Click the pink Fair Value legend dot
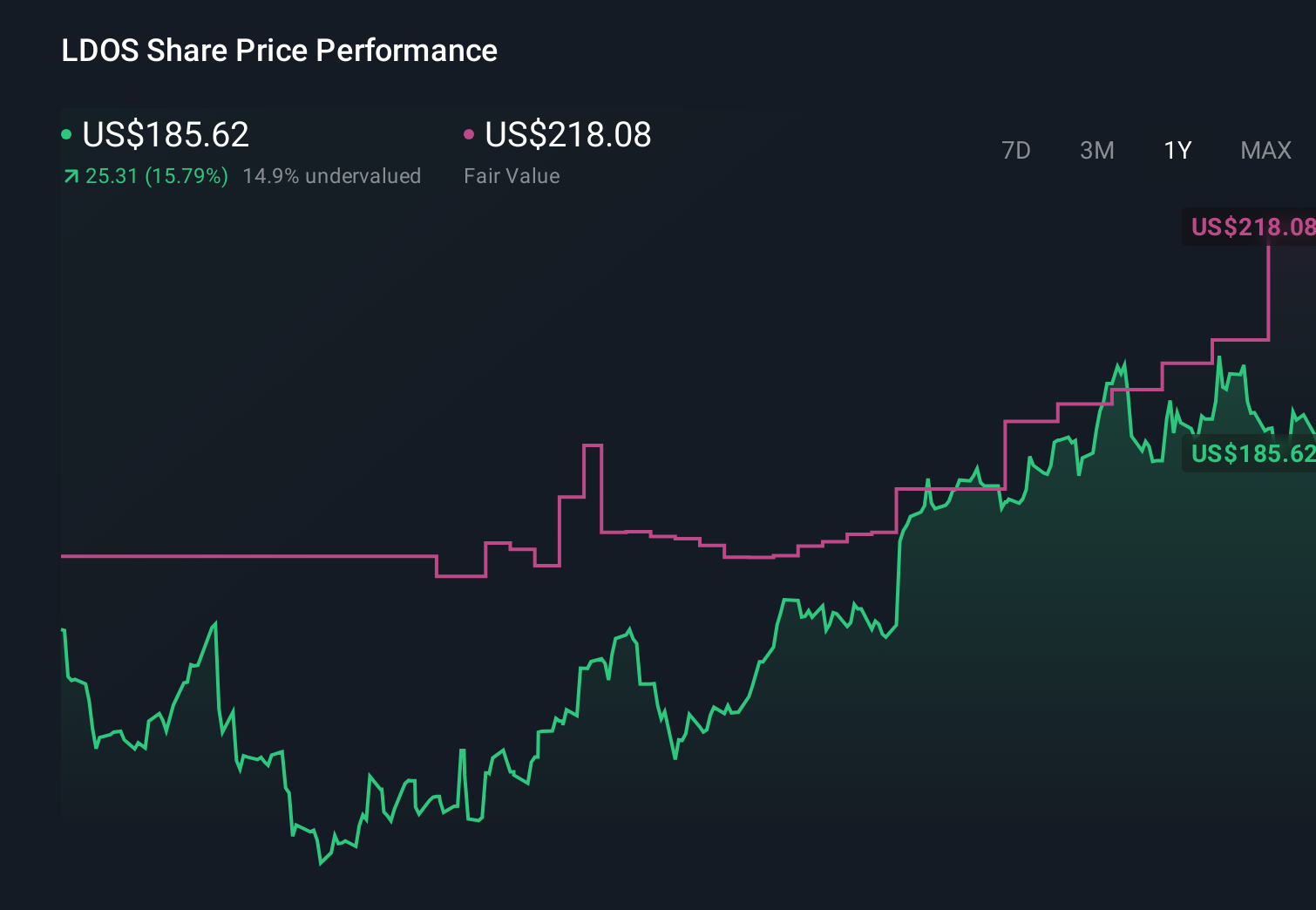The image size is (1316, 910). point(470,133)
